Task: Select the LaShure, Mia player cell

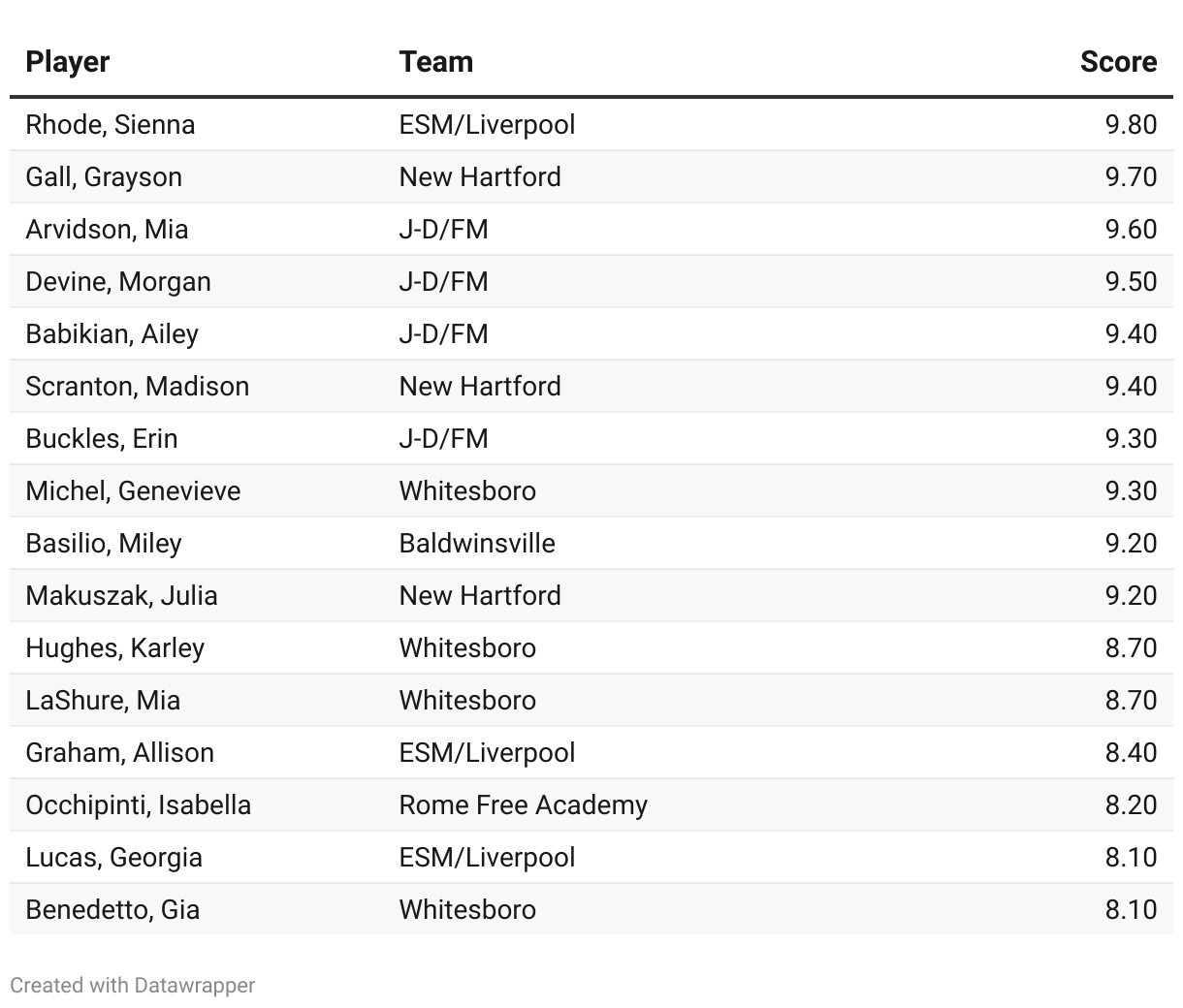Action: 103,701
